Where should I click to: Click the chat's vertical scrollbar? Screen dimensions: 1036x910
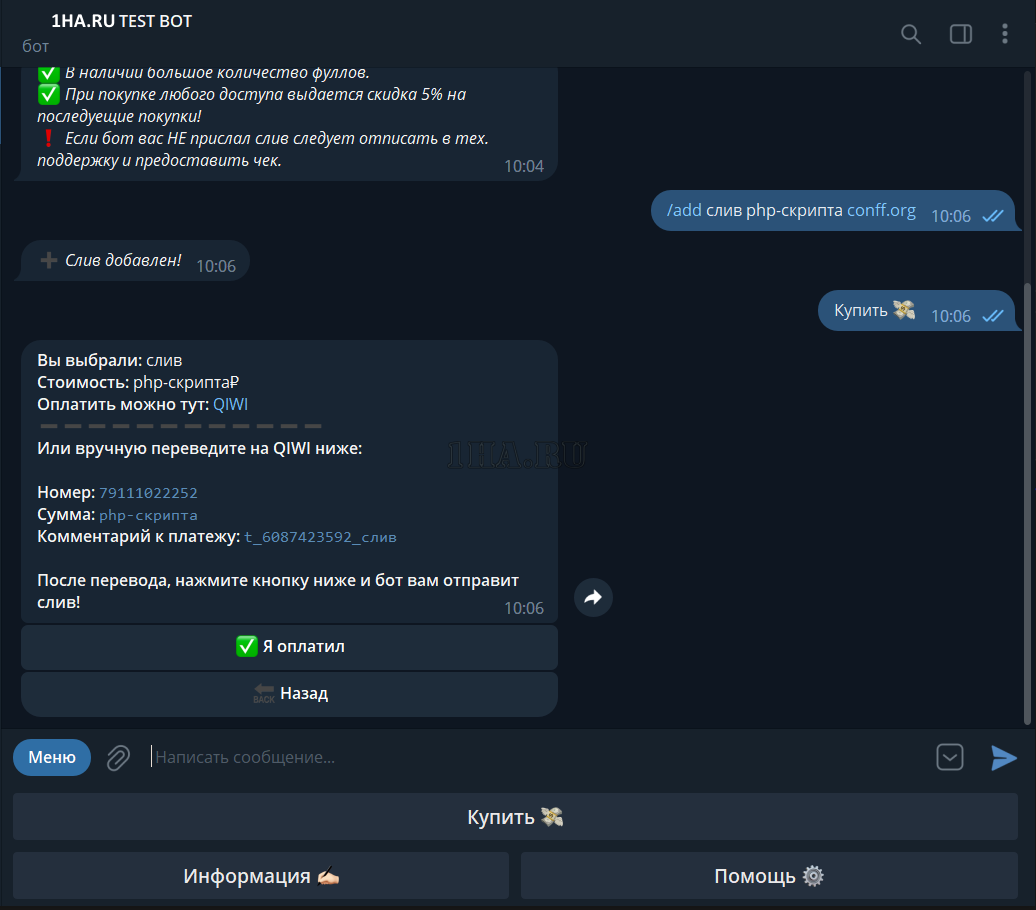point(1027,503)
